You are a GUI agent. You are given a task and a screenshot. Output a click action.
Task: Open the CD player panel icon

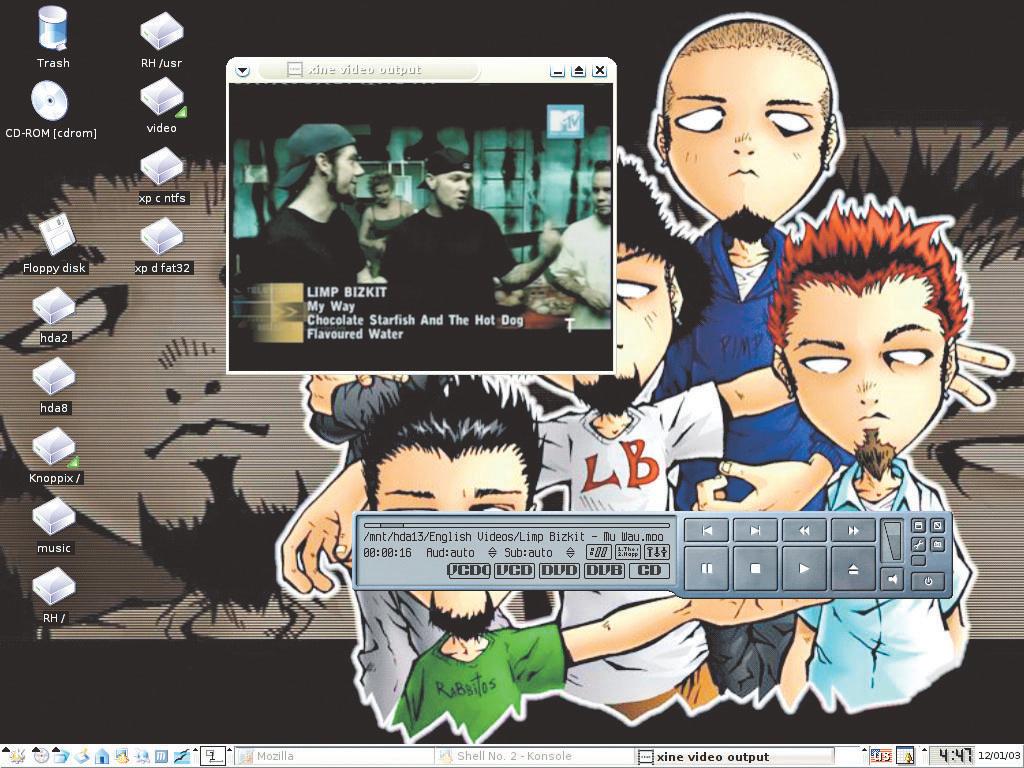coord(41,756)
